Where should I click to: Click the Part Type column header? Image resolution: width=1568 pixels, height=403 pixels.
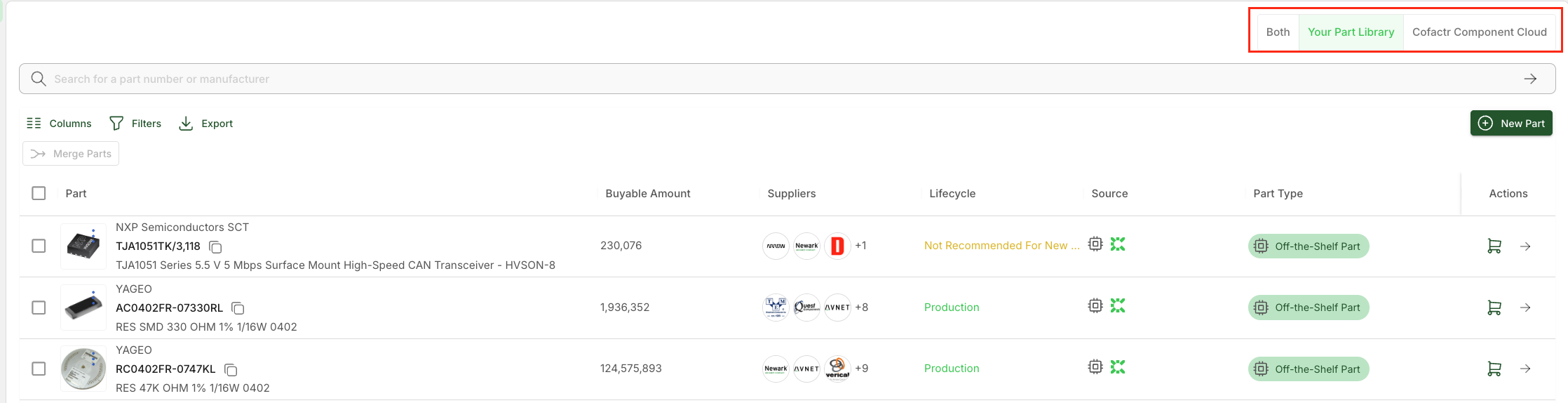pyautogui.click(x=1278, y=193)
